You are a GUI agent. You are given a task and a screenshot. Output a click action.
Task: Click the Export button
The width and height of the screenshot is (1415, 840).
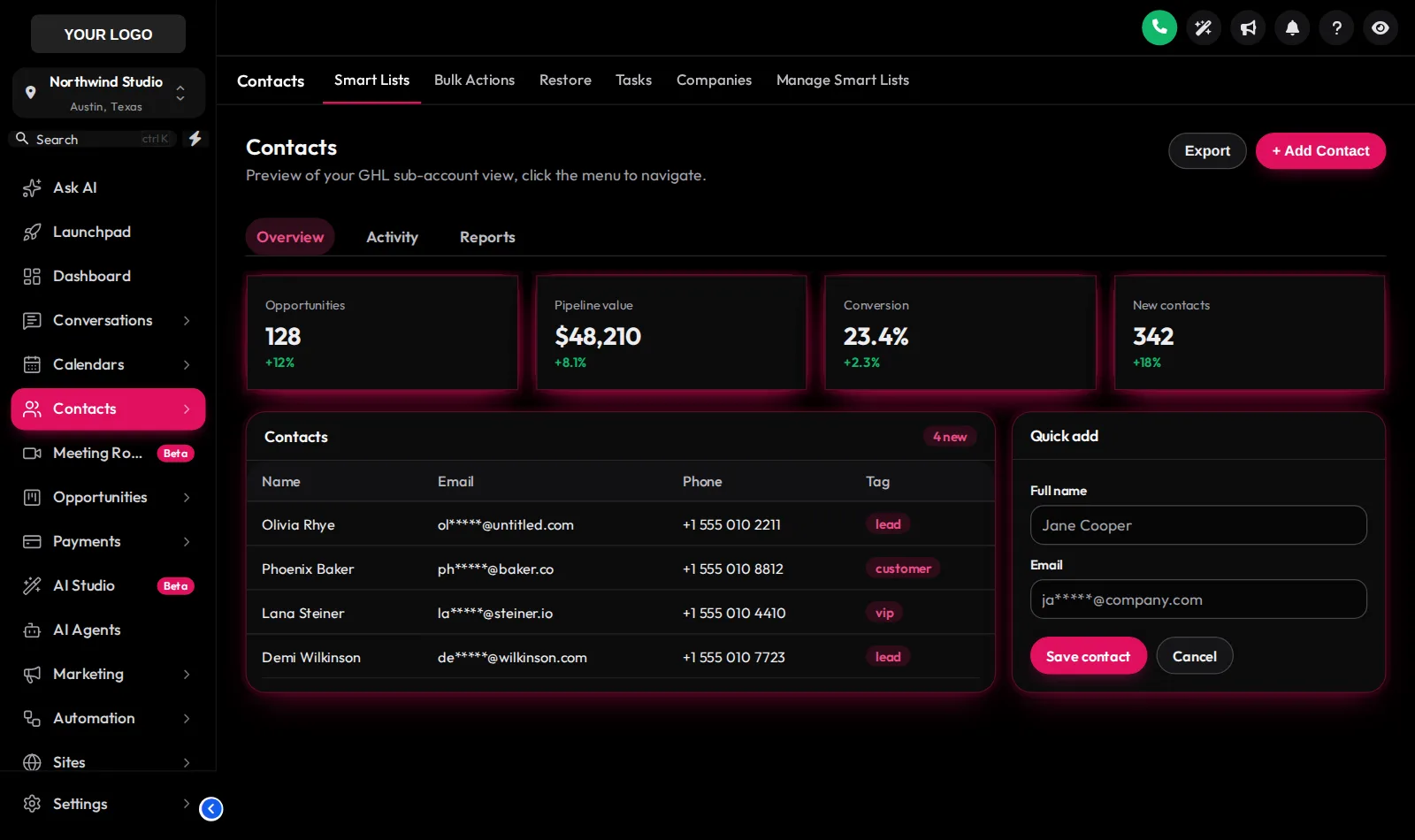1207,150
